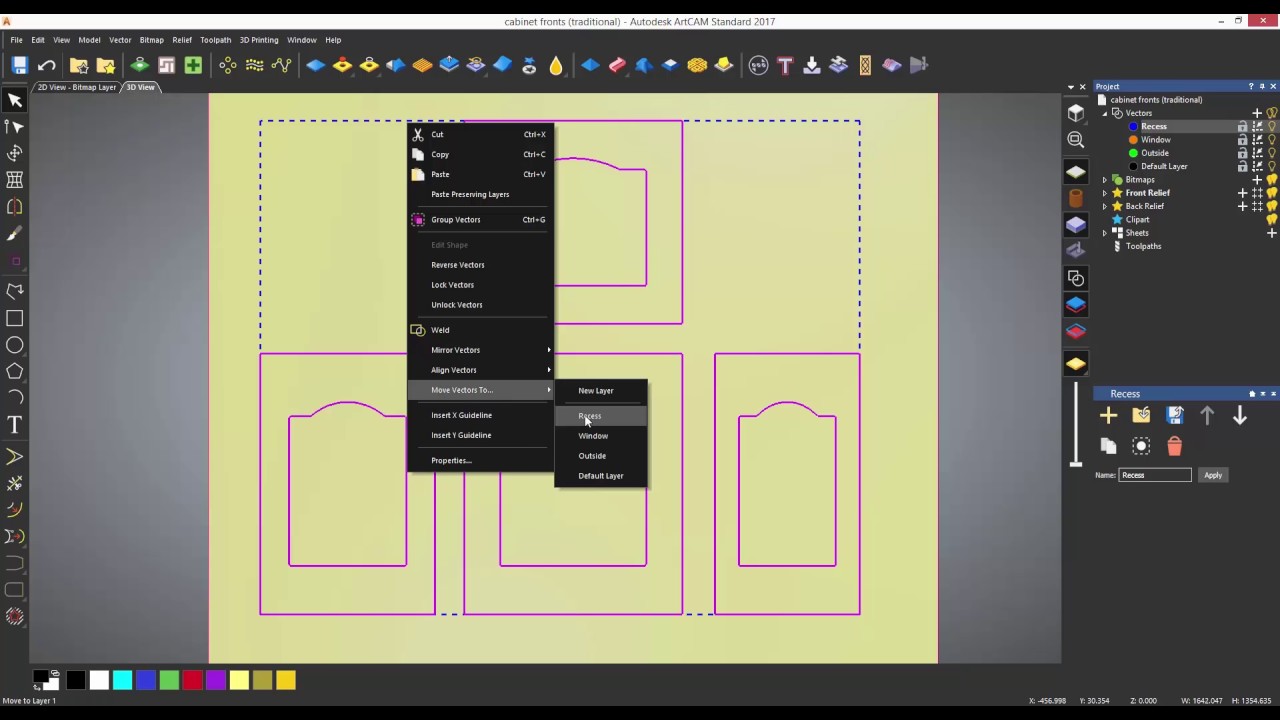Choose Properties in the context menu
Viewport: 1280px width, 720px height.
(480, 460)
